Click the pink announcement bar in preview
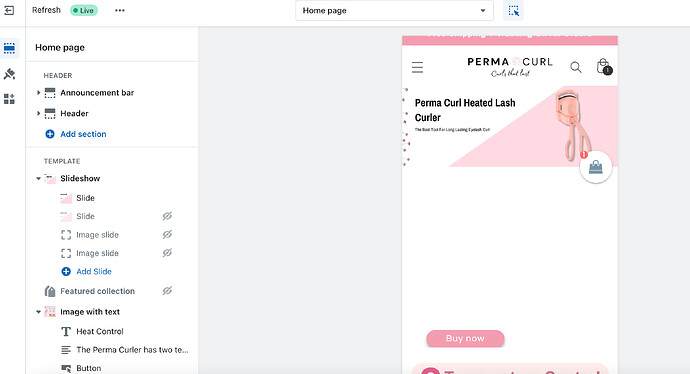Viewport: 690px width, 374px height. point(510,40)
